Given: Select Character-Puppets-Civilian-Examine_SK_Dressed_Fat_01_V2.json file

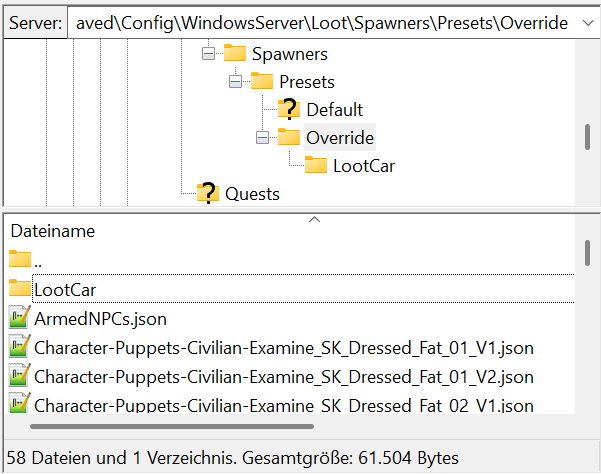Looking at the screenshot, I should [283, 377].
